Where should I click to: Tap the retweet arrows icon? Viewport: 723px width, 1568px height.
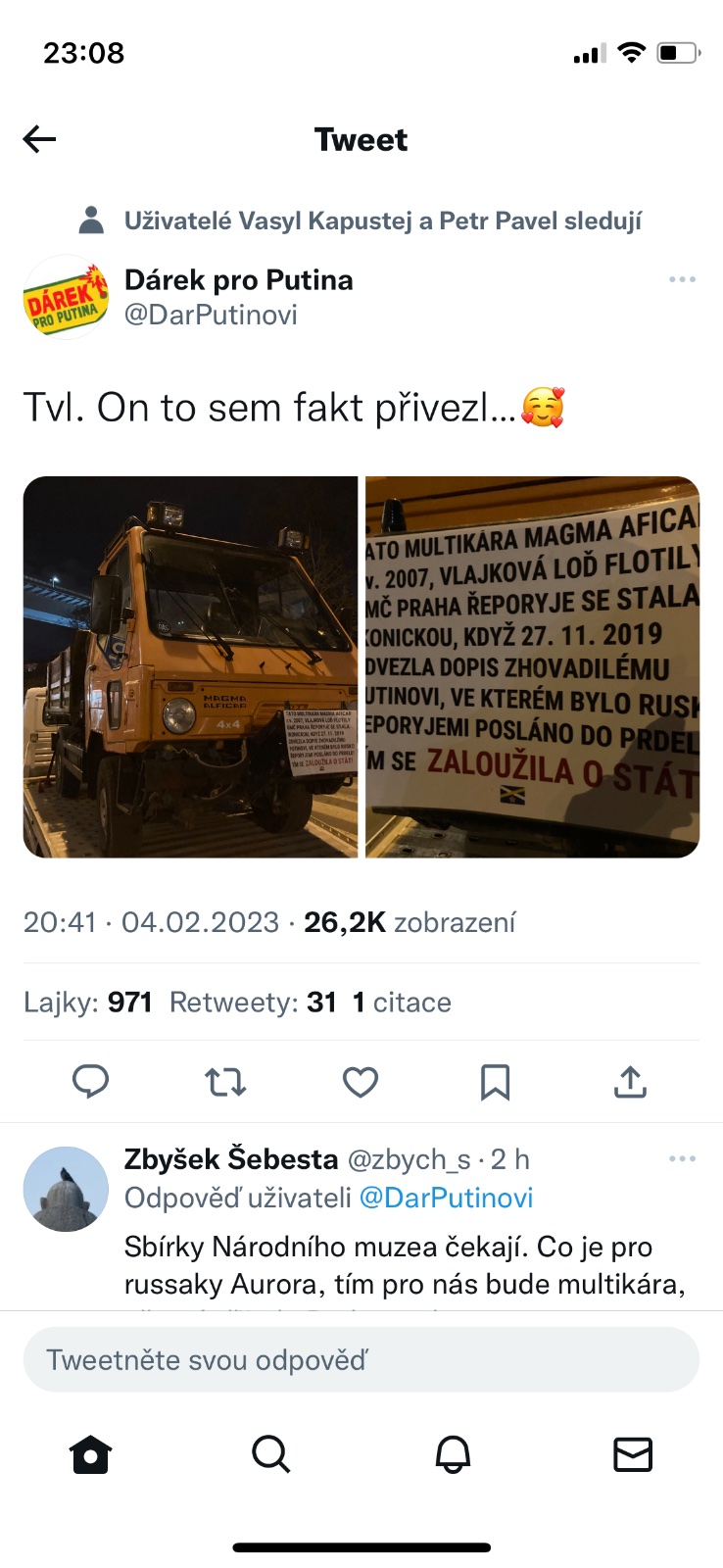(x=225, y=1082)
